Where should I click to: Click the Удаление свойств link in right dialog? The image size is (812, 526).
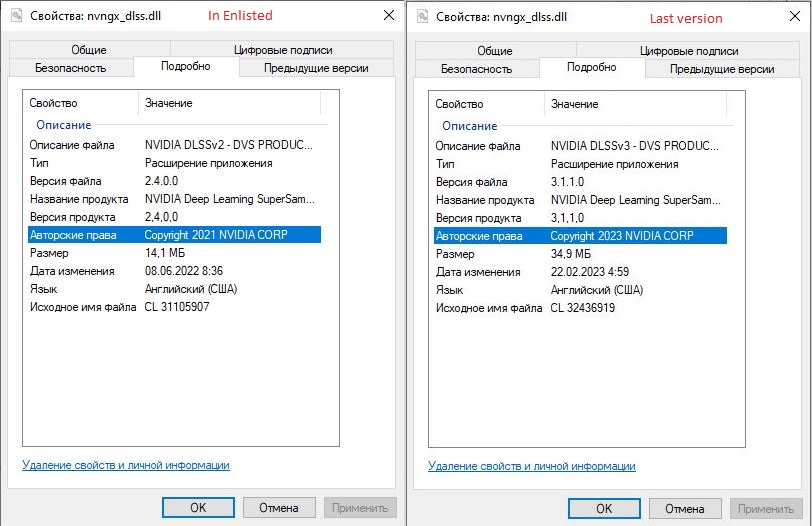(x=532, y=465)
